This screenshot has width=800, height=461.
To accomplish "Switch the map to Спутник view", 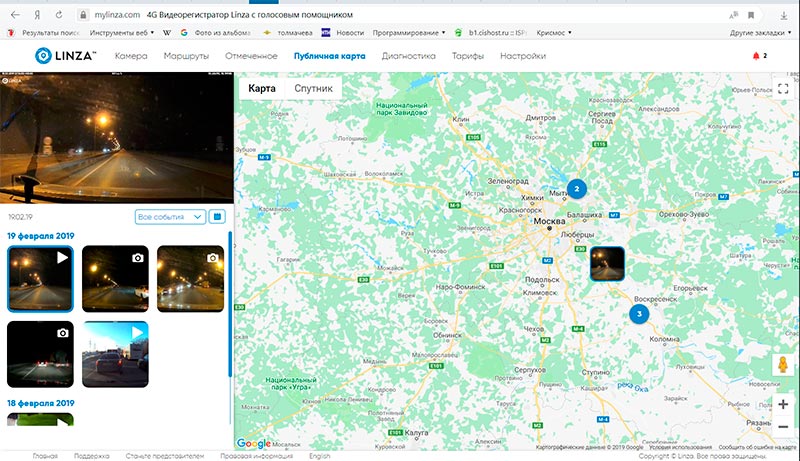I will [x=313, y=89].
